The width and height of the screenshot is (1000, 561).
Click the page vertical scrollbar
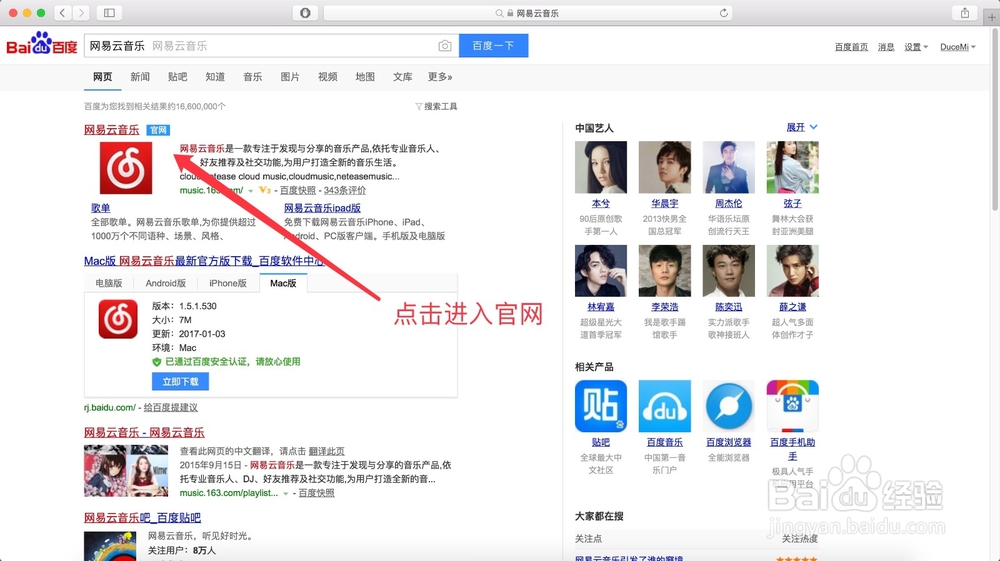click(x=996, y=121)
